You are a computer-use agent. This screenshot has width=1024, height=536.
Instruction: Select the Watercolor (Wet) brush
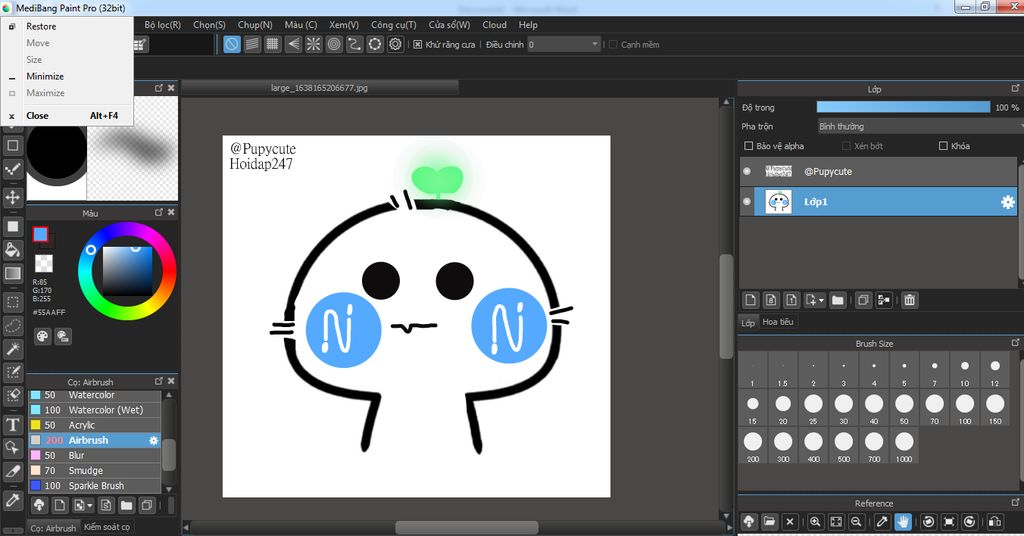coord(95,410)
